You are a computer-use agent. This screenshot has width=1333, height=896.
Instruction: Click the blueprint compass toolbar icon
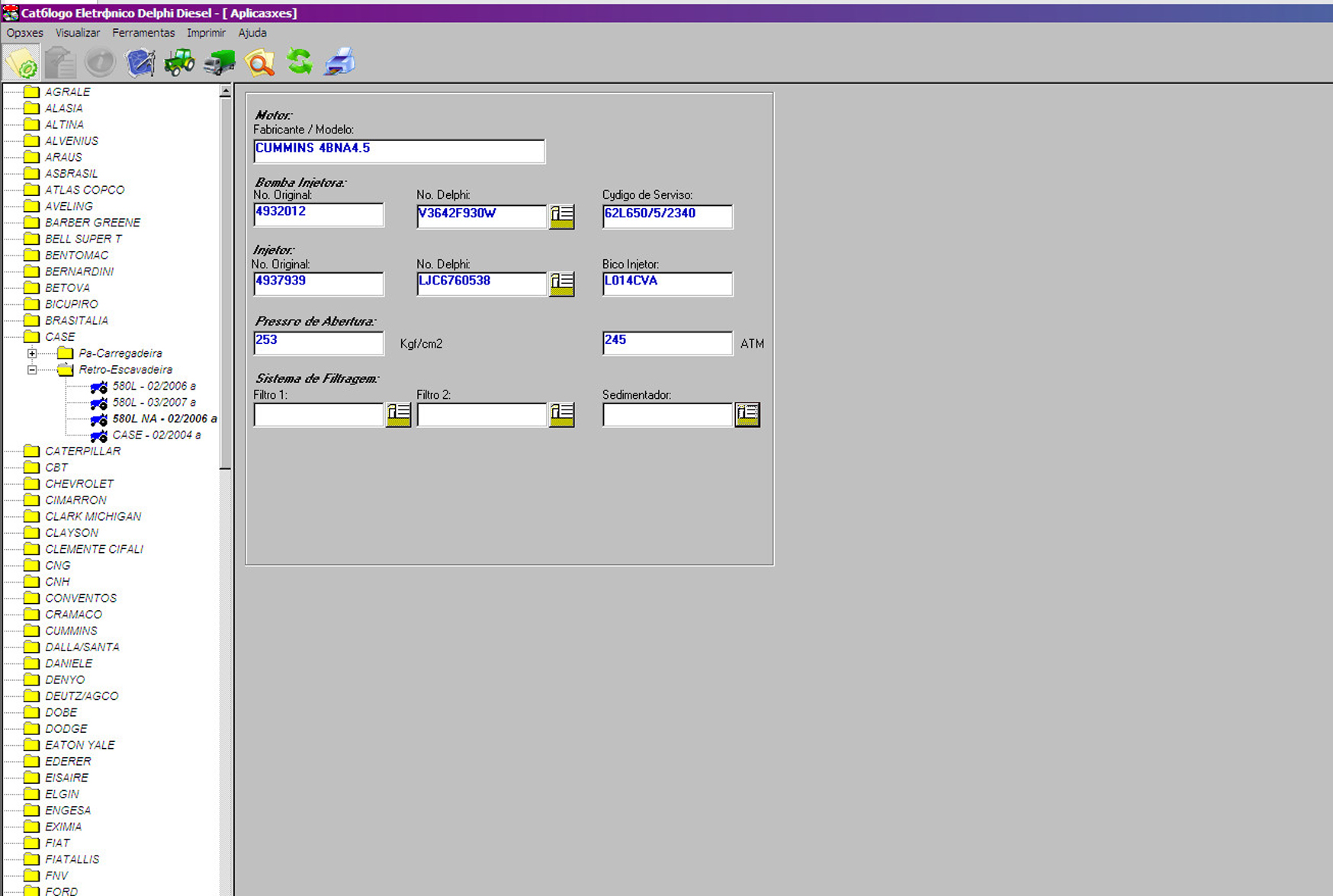pos(140,63)
